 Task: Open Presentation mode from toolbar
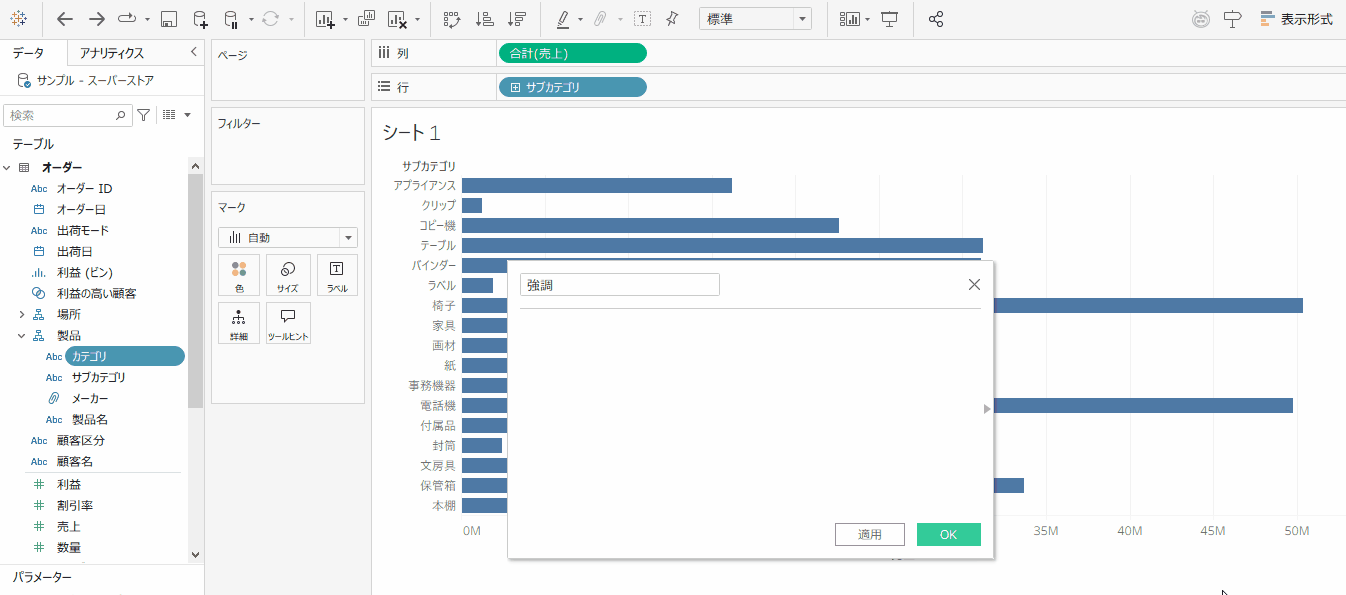tap(889, 19)
